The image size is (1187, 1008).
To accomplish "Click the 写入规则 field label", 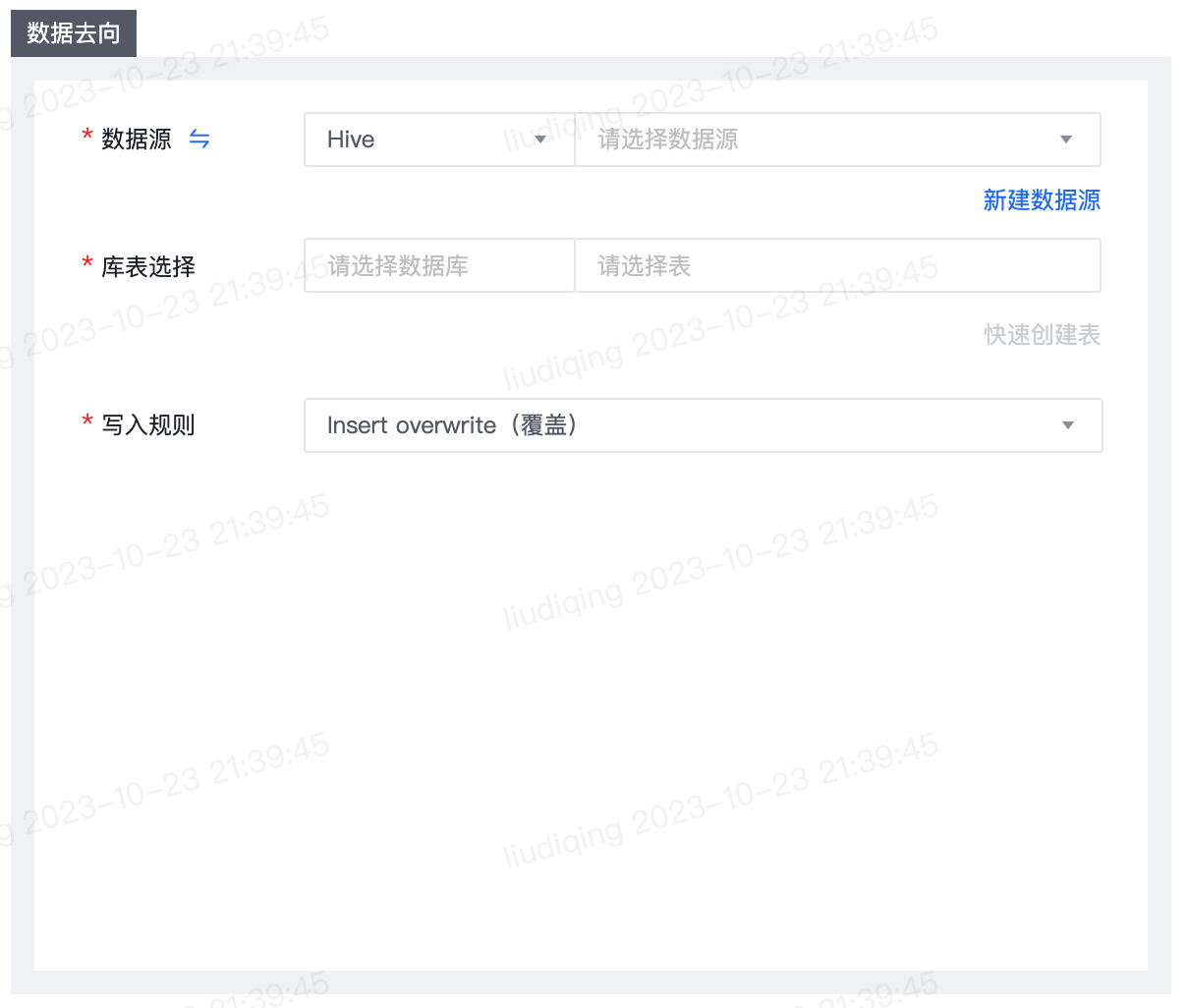I will [x=148, y=425].
